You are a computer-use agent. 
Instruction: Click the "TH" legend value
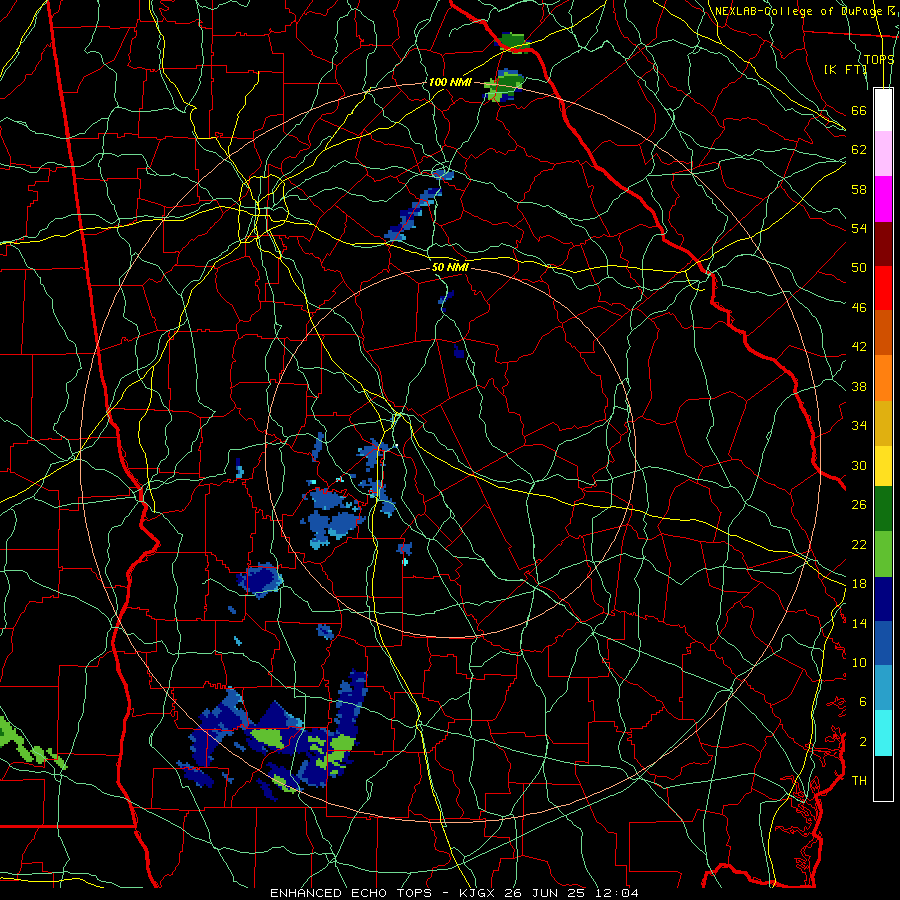[859, 780]
